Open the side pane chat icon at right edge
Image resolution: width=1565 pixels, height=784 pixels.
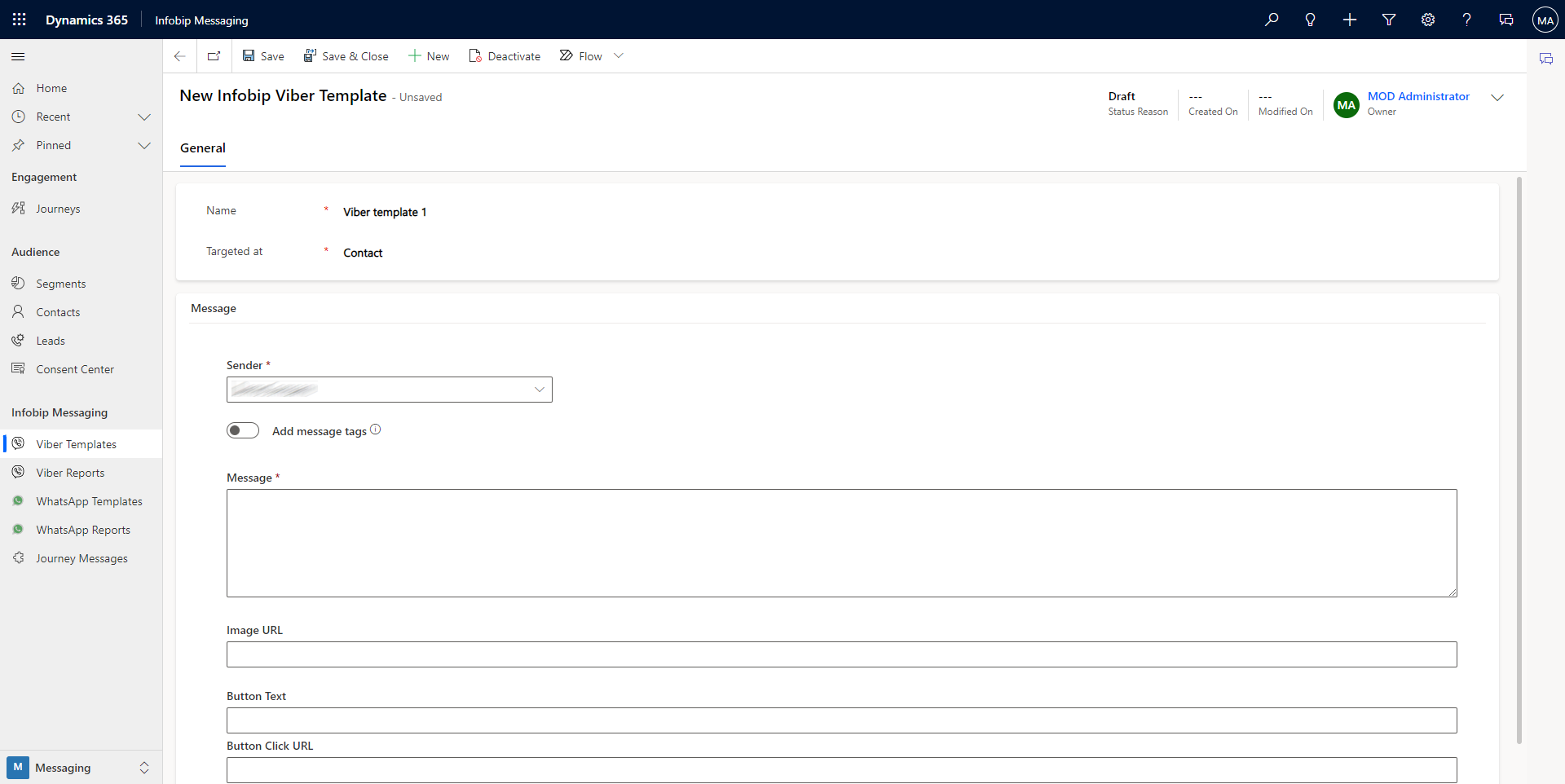coord(1546,59)
